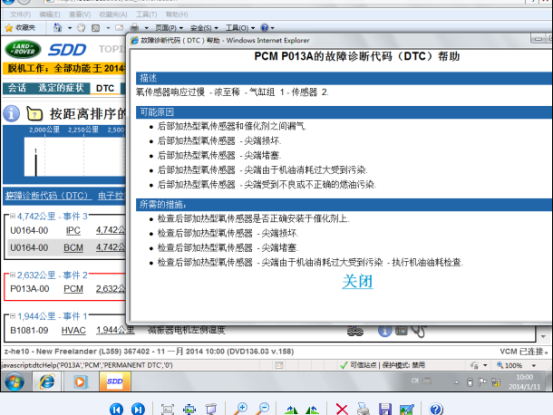The width and height of the screenshot is (553, 415).
Task: Click the 1,944公里 distance link
Action: [x=115, y=330]
